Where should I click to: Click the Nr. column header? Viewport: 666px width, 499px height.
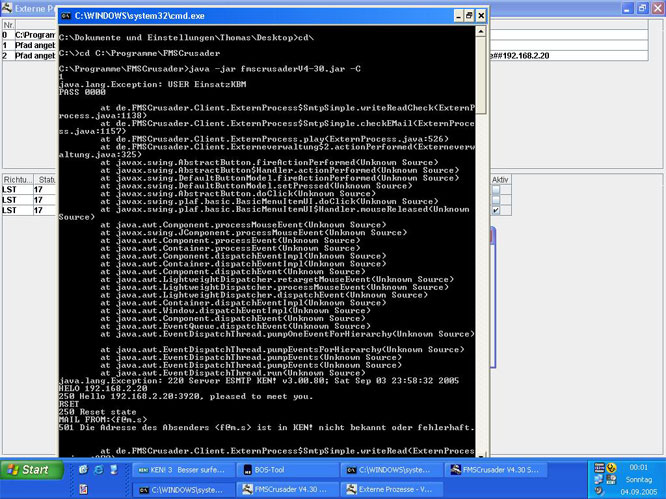point(6,24)
